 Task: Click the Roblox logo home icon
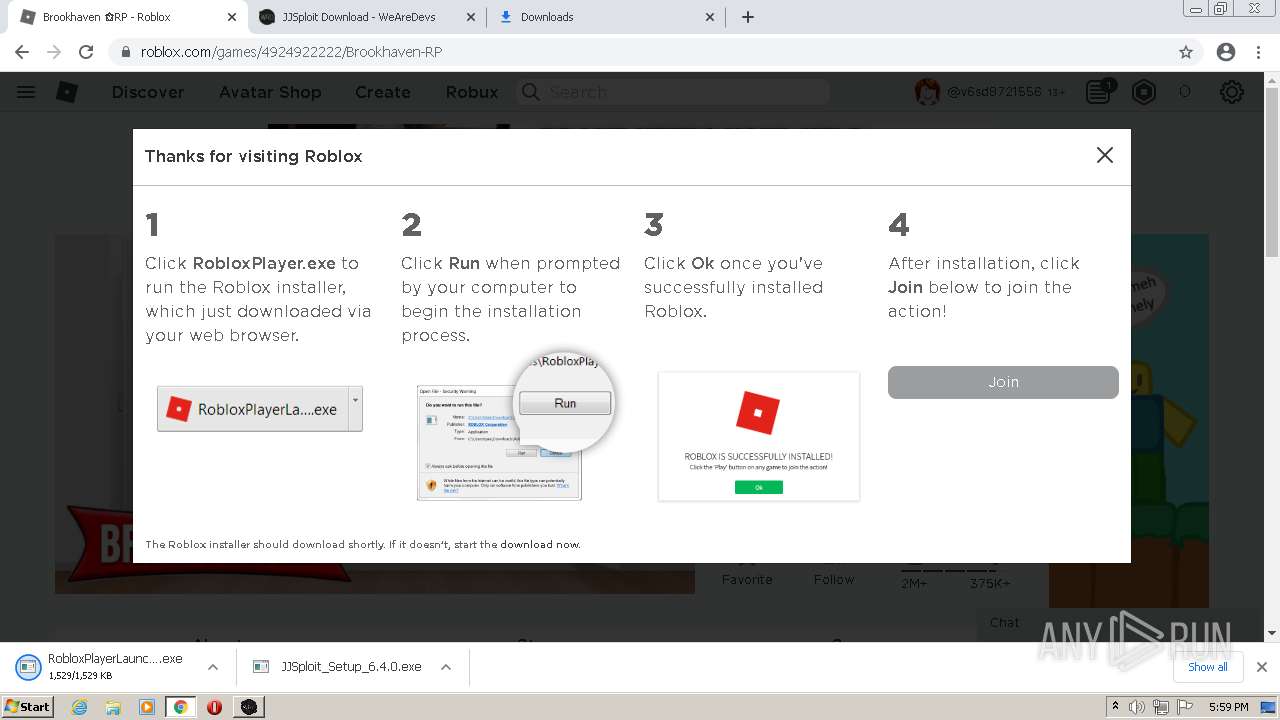(67, 92)
